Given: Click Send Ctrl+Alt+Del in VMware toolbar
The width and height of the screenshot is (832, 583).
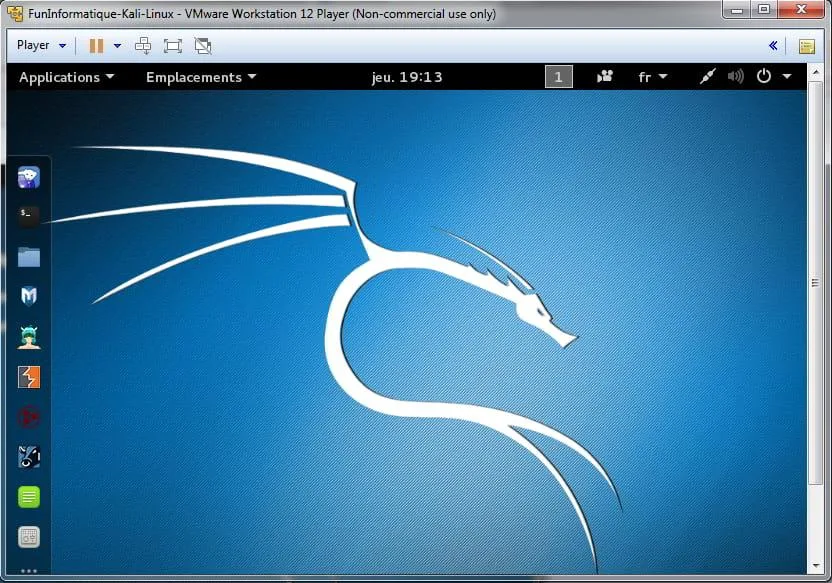Looking at the screenshot, I should (x=143, y=45).
